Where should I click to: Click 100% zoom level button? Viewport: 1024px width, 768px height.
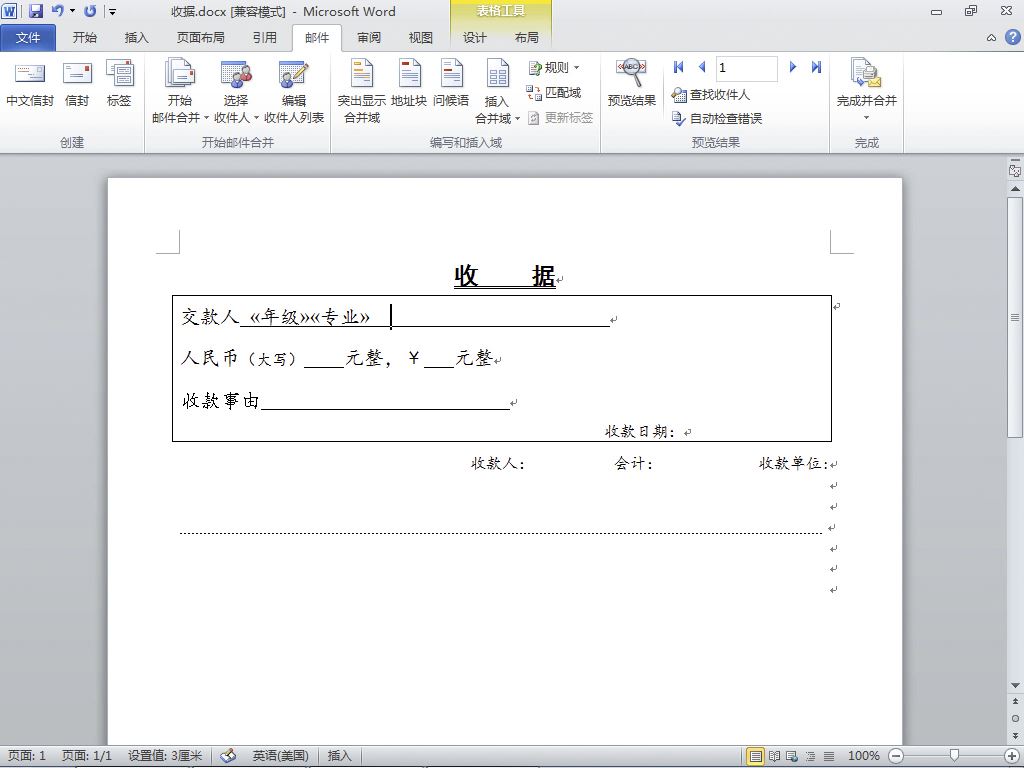(863, 756)
